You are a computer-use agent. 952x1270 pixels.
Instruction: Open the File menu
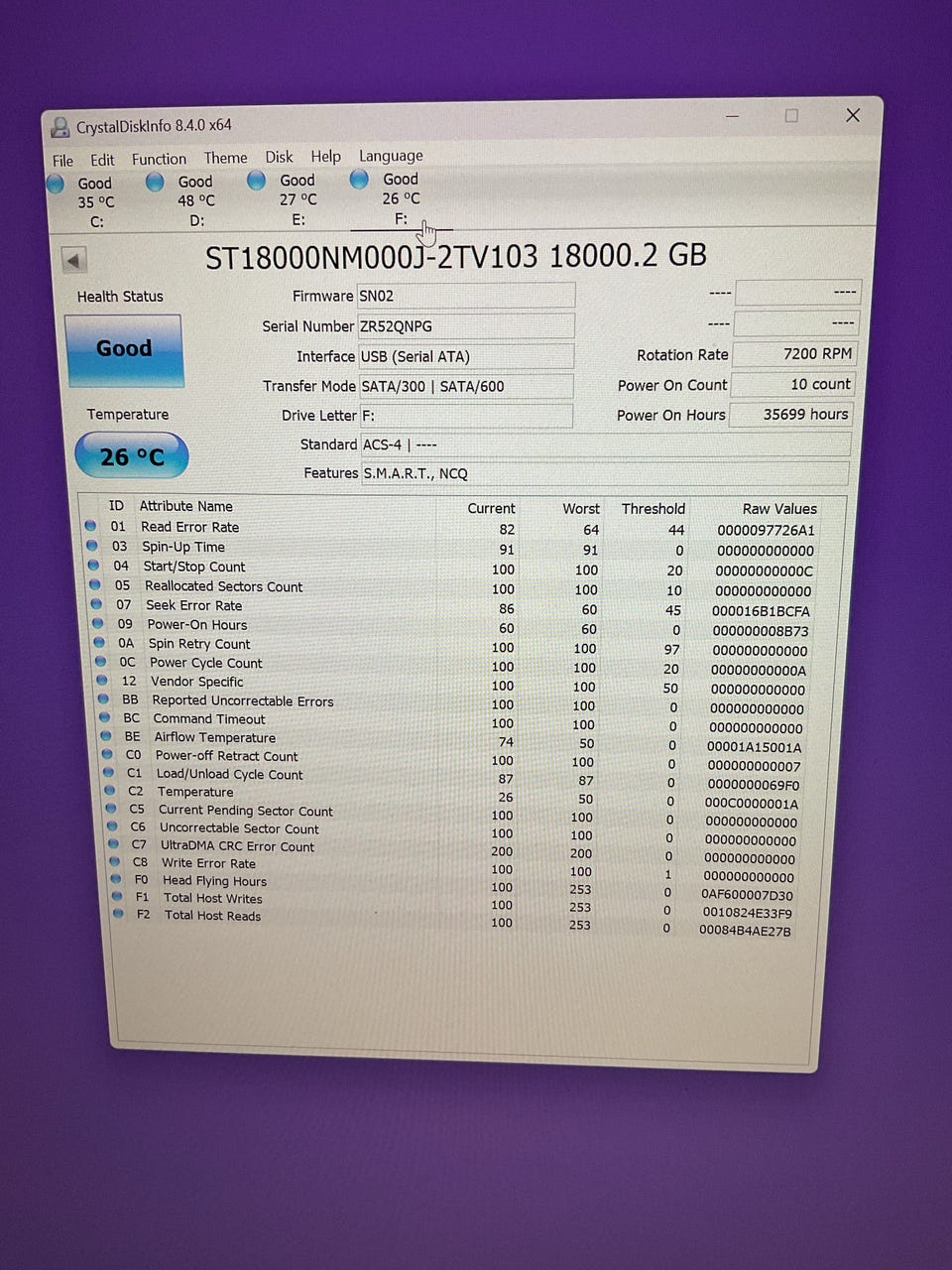[x=62, y=160]
